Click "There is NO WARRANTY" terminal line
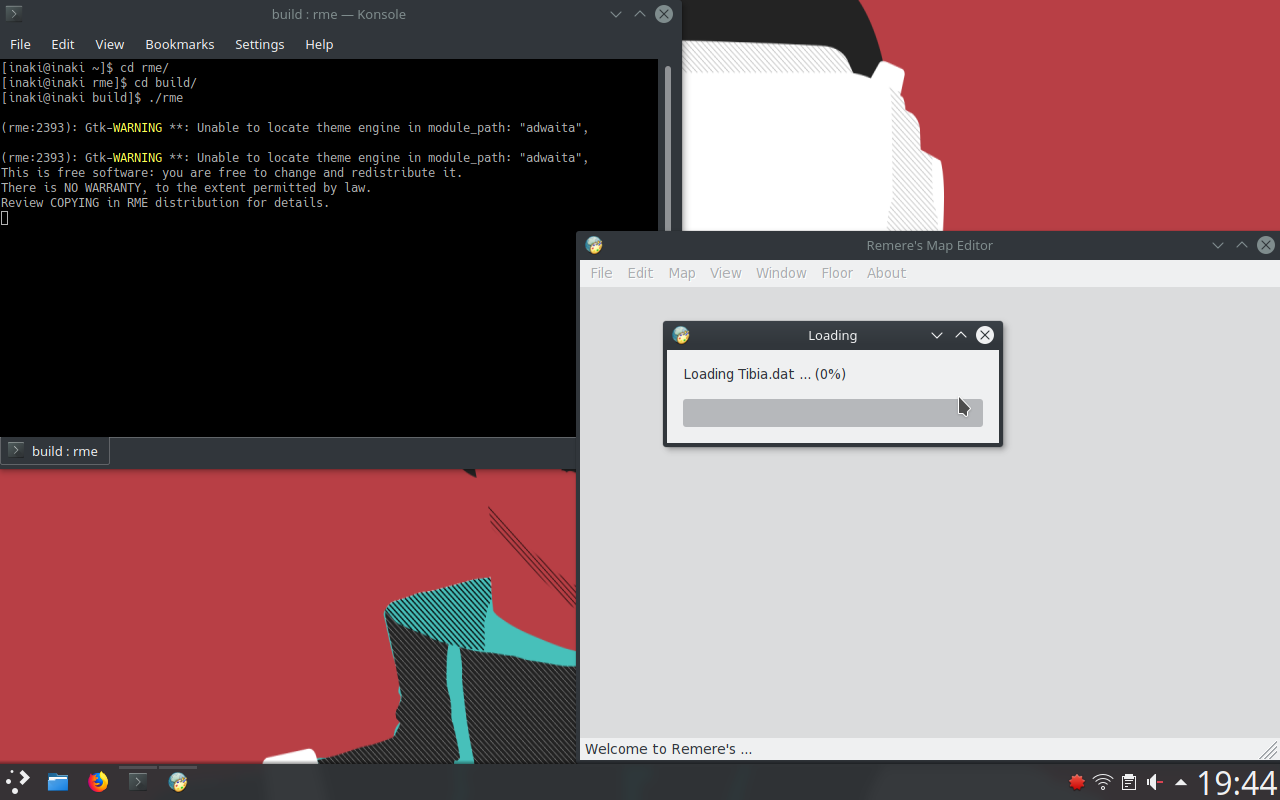Image resolution: width=1280 pixels, height=800 pixels. (186, 188)
